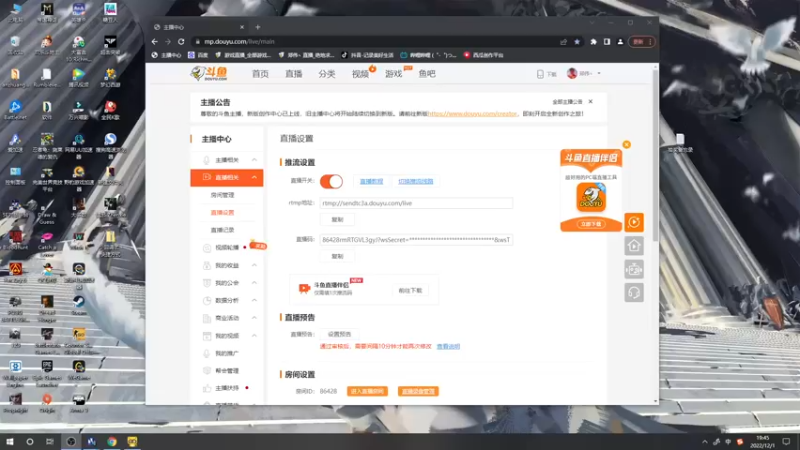
Task: Click the browser address bar mp.douyu.com
Action: pyautogui.click(x=375, y=42)
